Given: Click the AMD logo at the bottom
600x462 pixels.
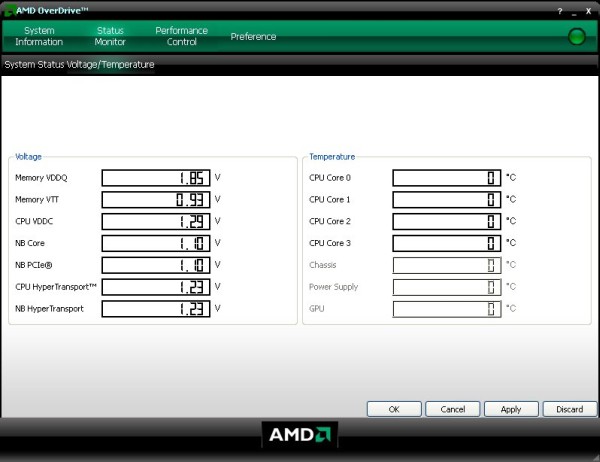Looking at the screenshot, I should coord(300,434).
